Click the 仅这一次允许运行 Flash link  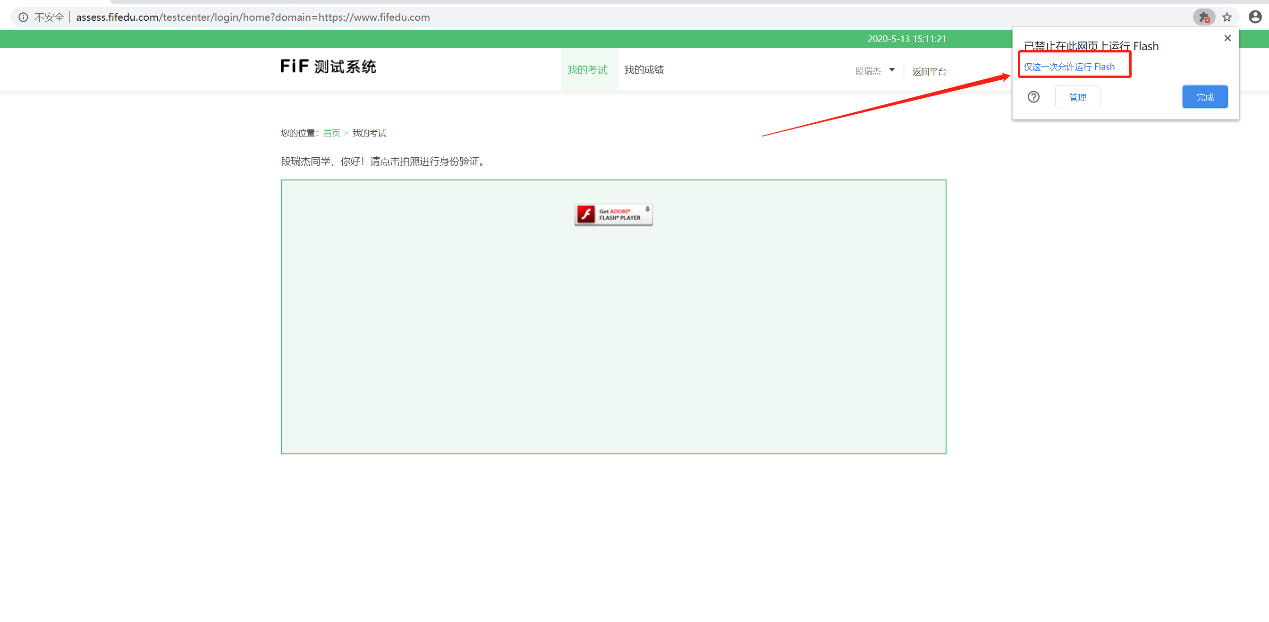tap(1069, 67)
